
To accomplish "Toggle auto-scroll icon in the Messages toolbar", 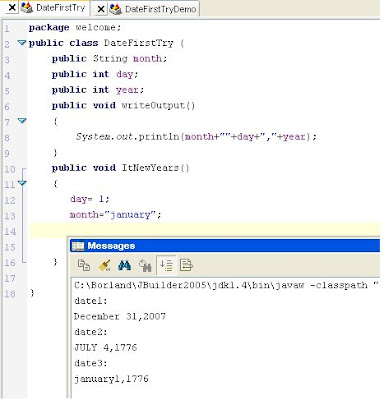I will 166,265.
